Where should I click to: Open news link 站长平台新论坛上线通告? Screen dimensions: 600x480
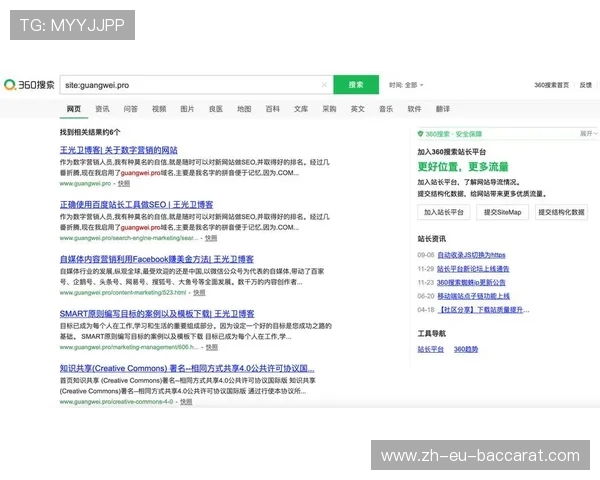(x=473, y=269)
